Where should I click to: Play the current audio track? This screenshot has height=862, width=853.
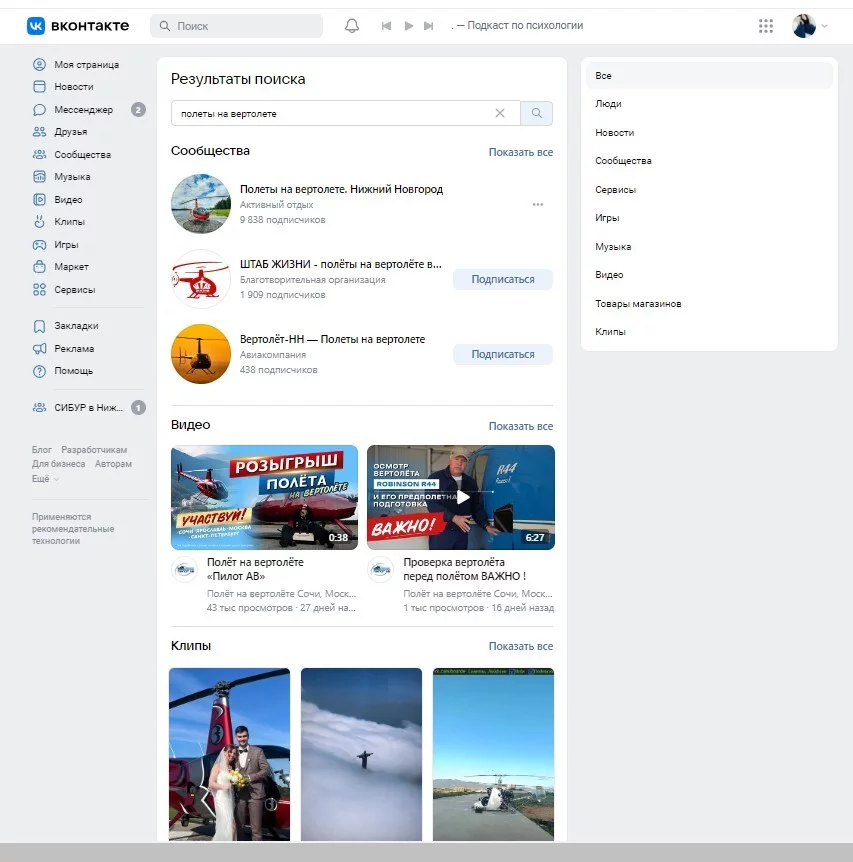tap(408, 26)
